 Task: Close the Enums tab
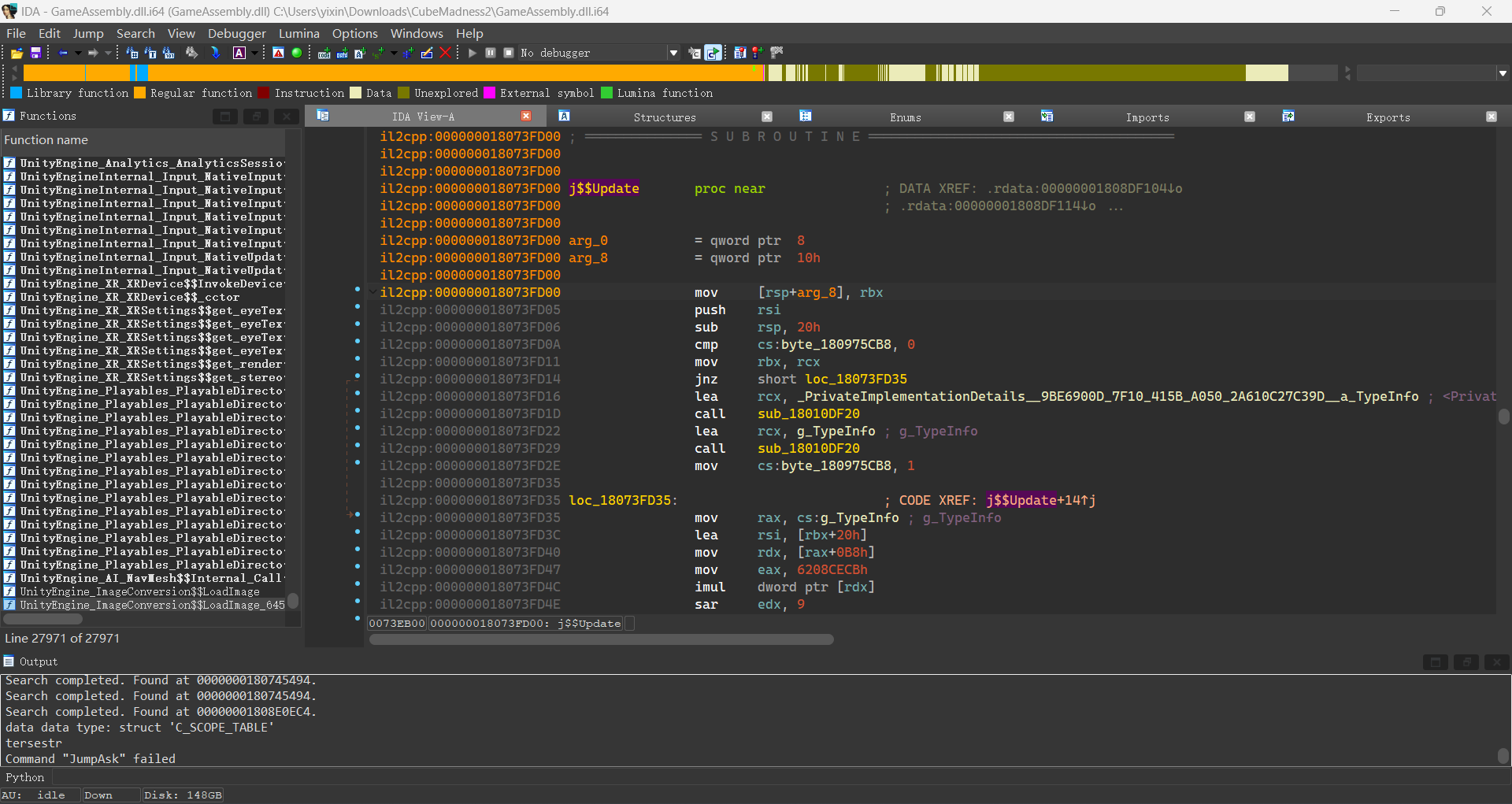pos(1009,117)
